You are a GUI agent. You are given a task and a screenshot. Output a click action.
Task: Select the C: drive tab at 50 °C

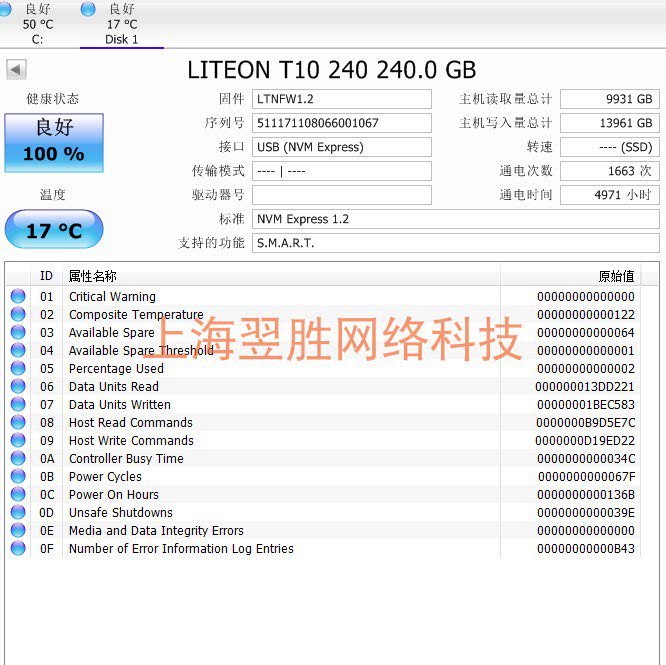(37, 23)
